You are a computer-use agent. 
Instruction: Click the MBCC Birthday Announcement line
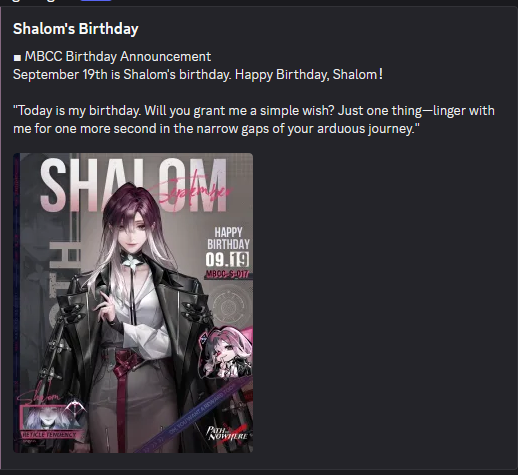[x=118, y=56]
